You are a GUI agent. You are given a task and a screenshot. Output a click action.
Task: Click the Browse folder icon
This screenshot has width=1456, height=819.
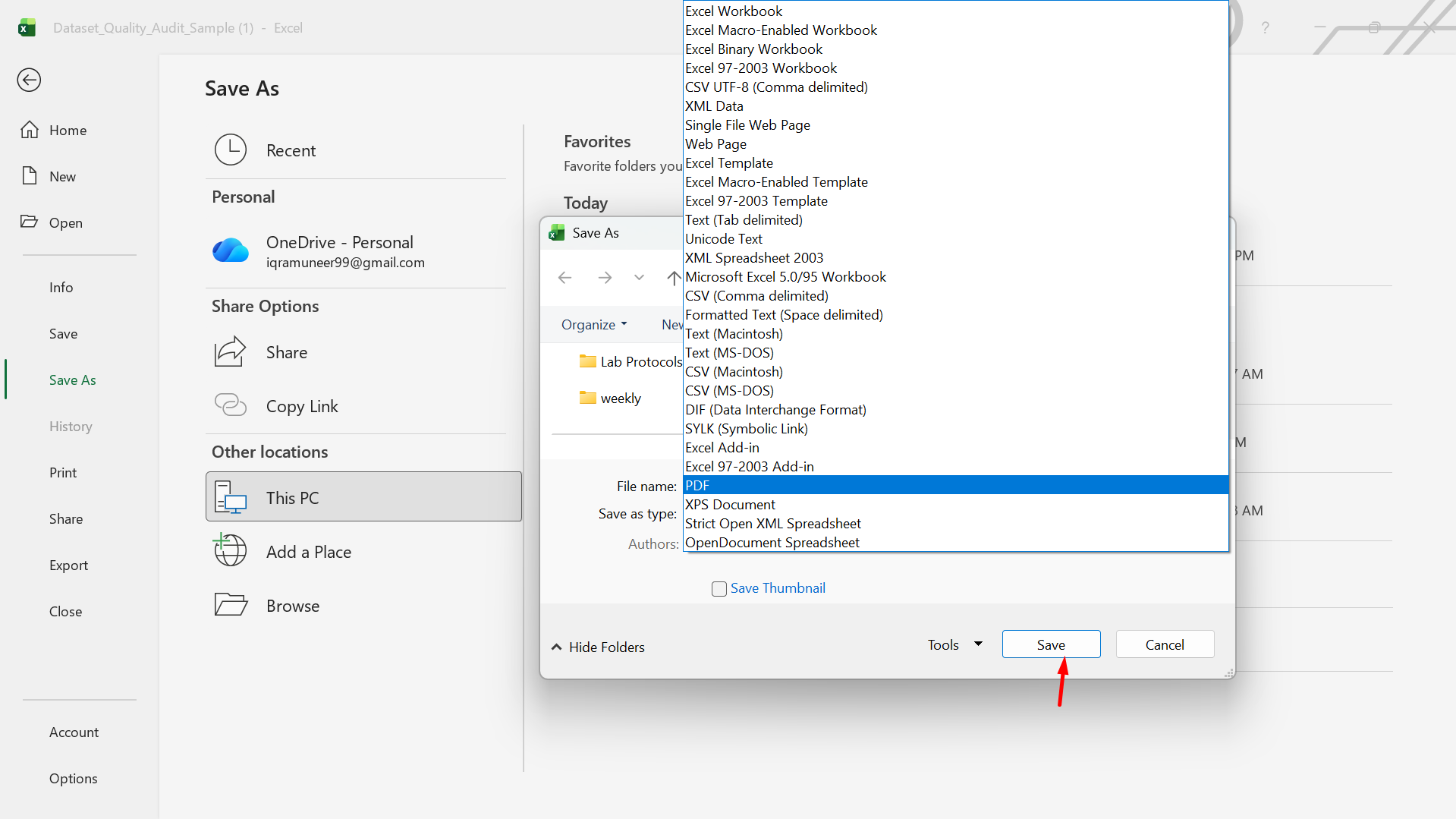231,605
